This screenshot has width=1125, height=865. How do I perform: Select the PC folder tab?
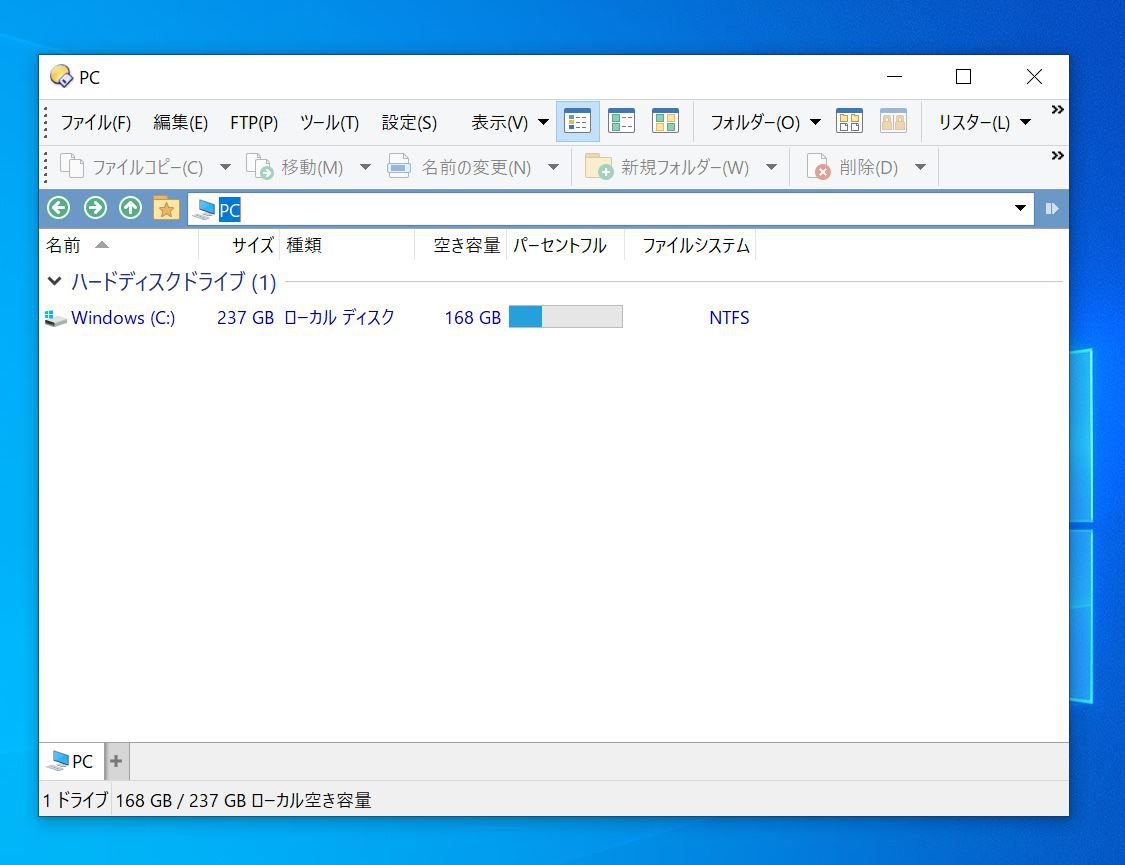click(x=71, y=761)
